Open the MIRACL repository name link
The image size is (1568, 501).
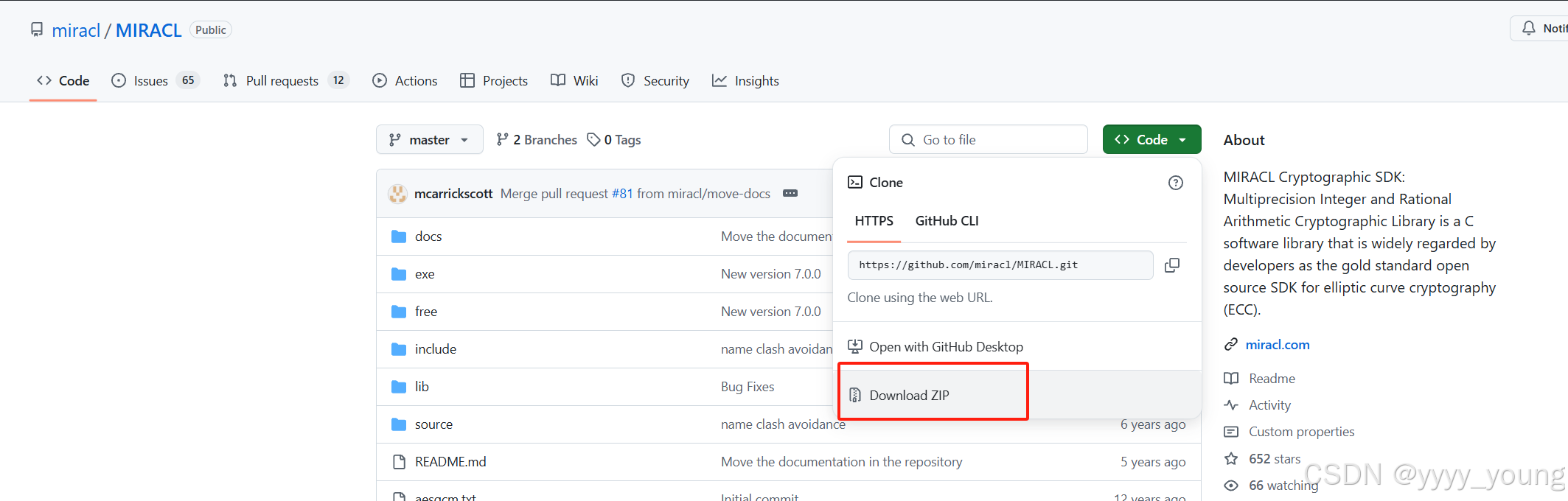pyautogui.click(x=149, y=30)
